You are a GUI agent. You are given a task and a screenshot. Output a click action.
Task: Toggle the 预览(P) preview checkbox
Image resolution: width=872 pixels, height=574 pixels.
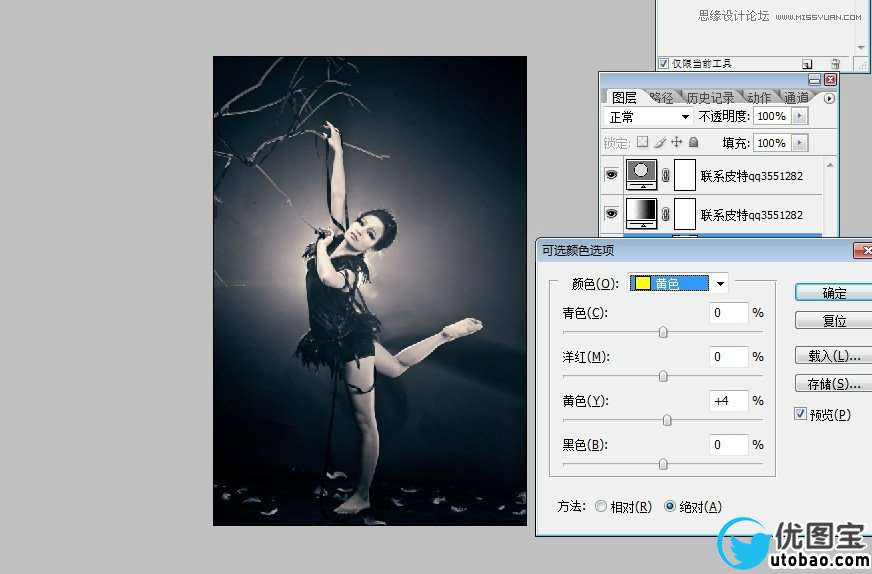tap(800, 414)
